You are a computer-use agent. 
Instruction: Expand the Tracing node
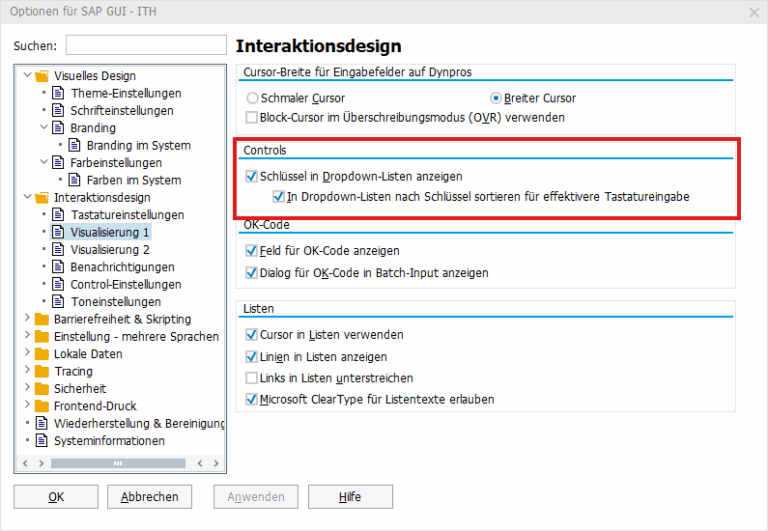point(27,370)
